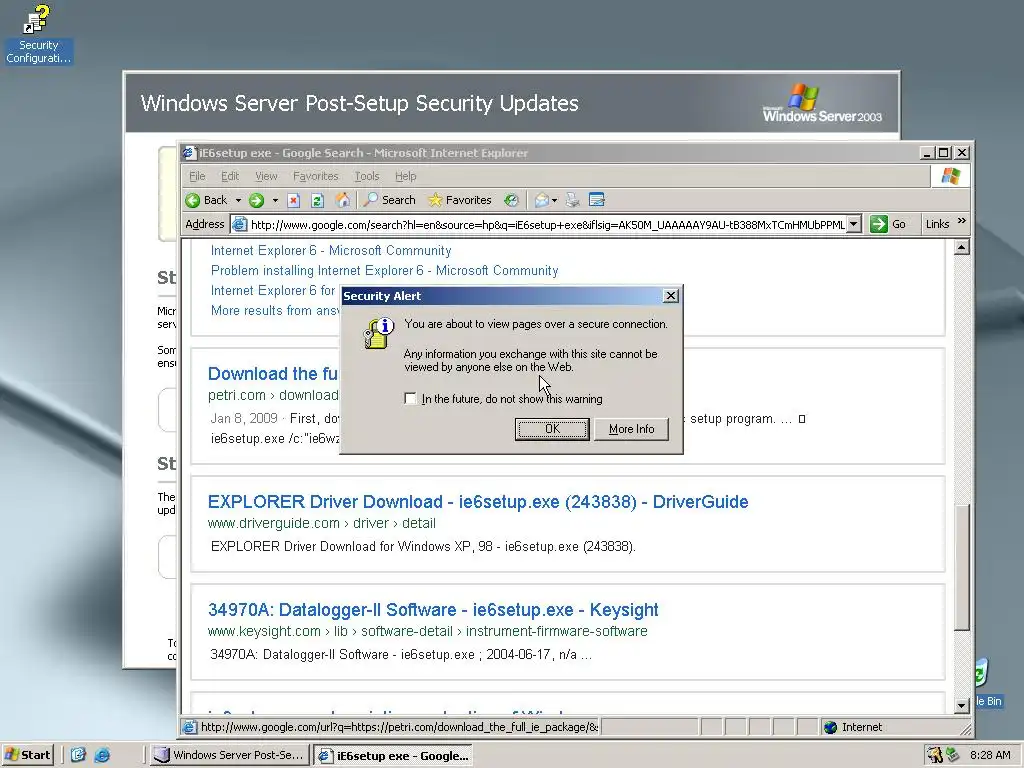Open the Back history dropdown arrow
This screenshot has height=768, width=1024.
pyautogui.click(x=238, y=200)
